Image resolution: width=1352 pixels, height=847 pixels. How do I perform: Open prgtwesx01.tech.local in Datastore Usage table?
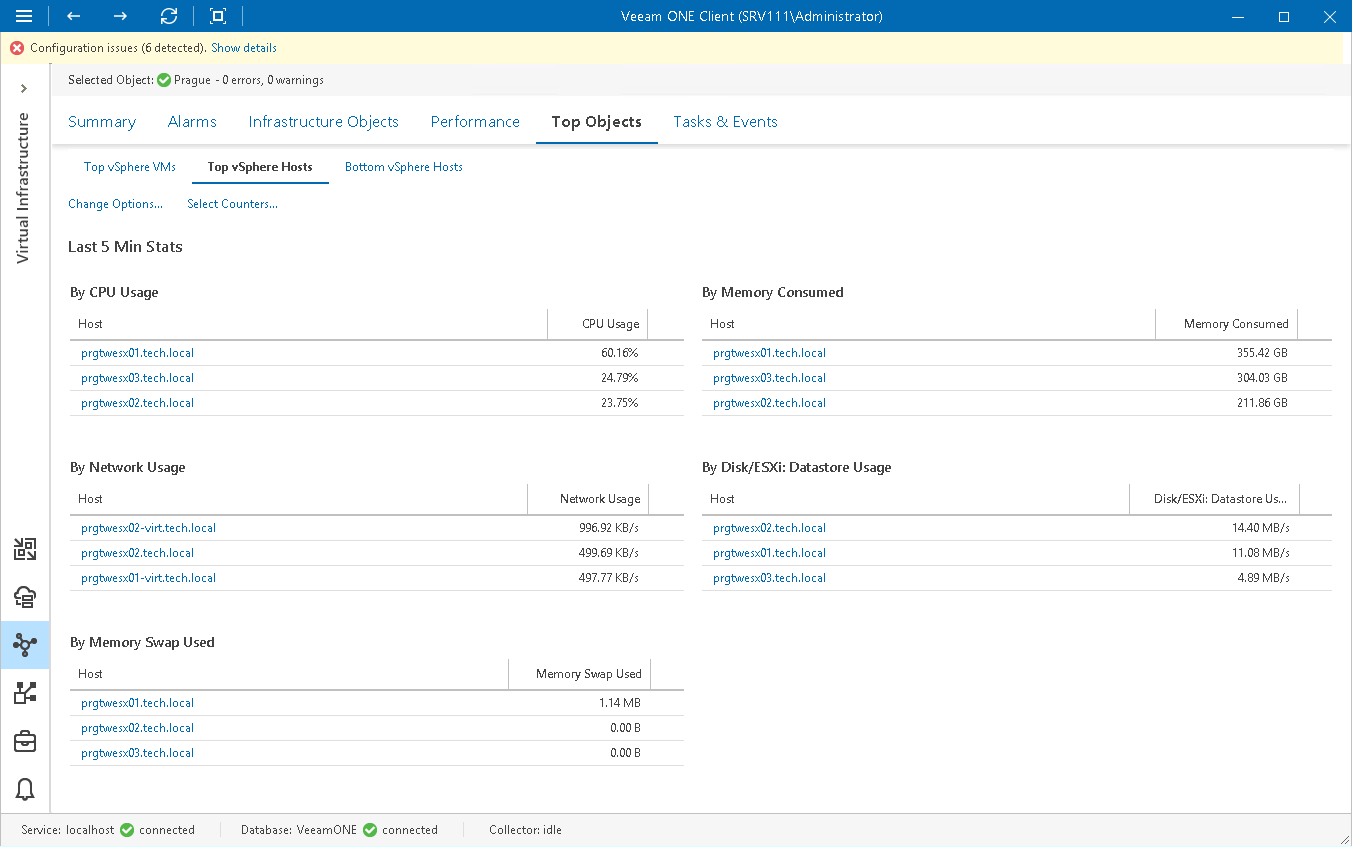coord(769,553)
